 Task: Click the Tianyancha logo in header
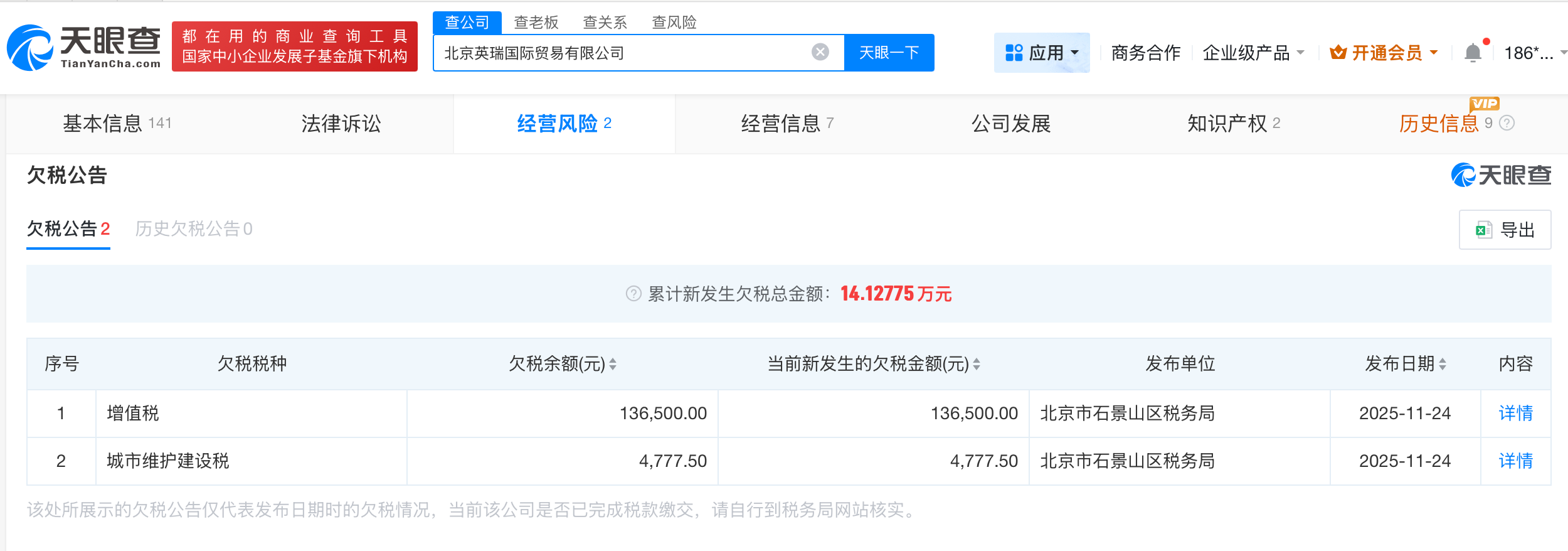click(x=83, y=47)
